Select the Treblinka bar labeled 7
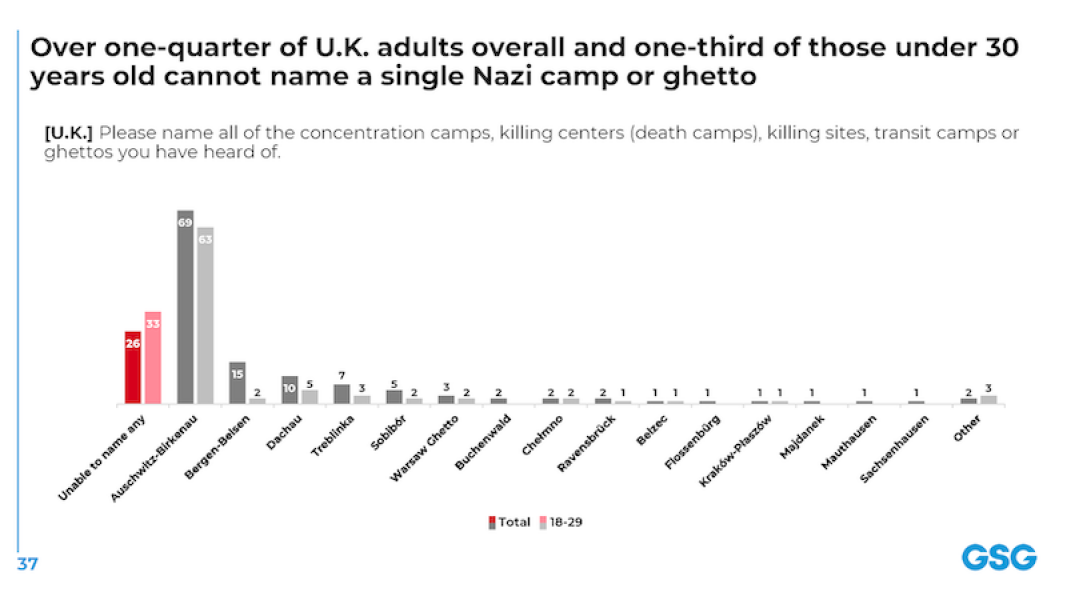 click(342, 394)
